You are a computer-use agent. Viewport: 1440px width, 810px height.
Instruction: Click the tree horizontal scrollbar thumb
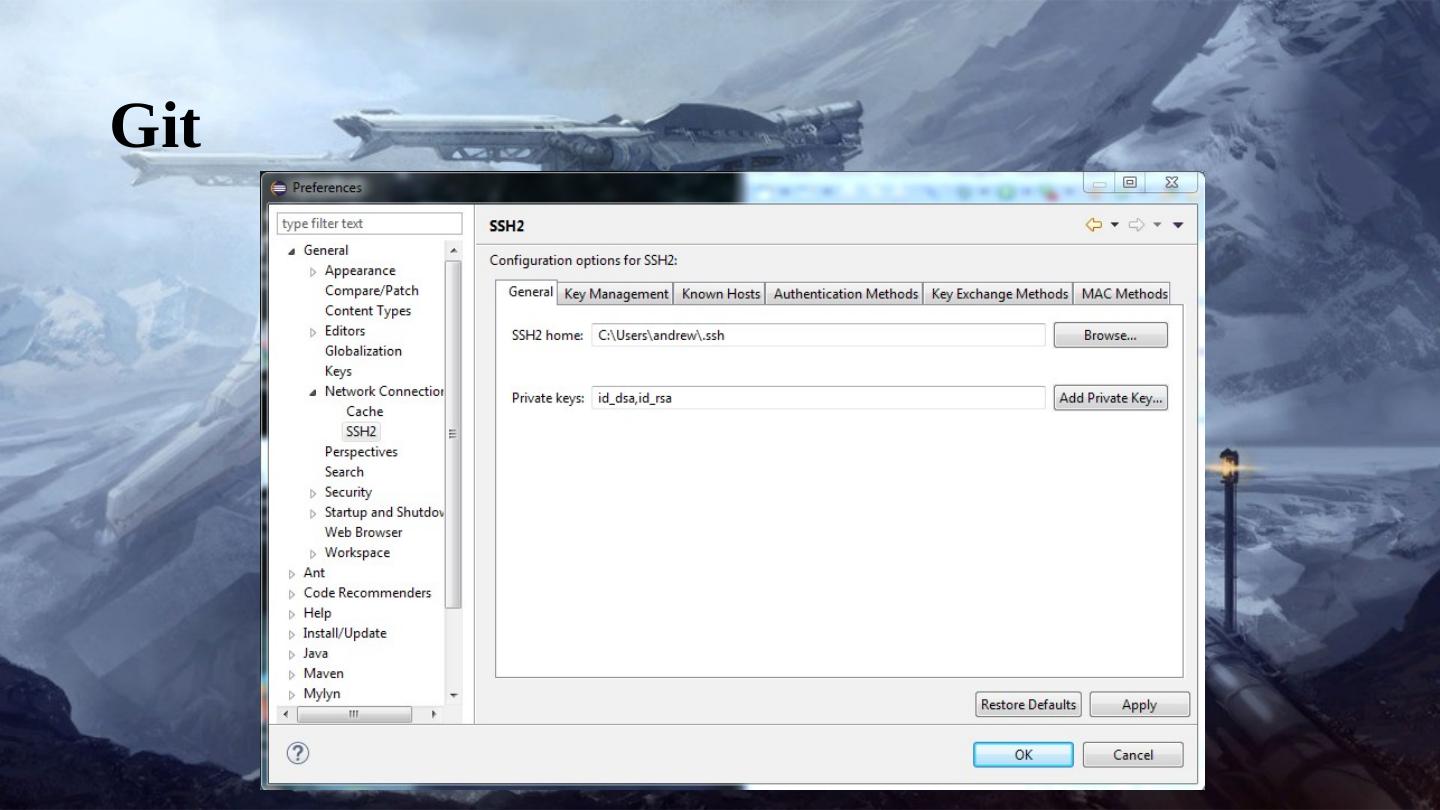tap(354, 714)
